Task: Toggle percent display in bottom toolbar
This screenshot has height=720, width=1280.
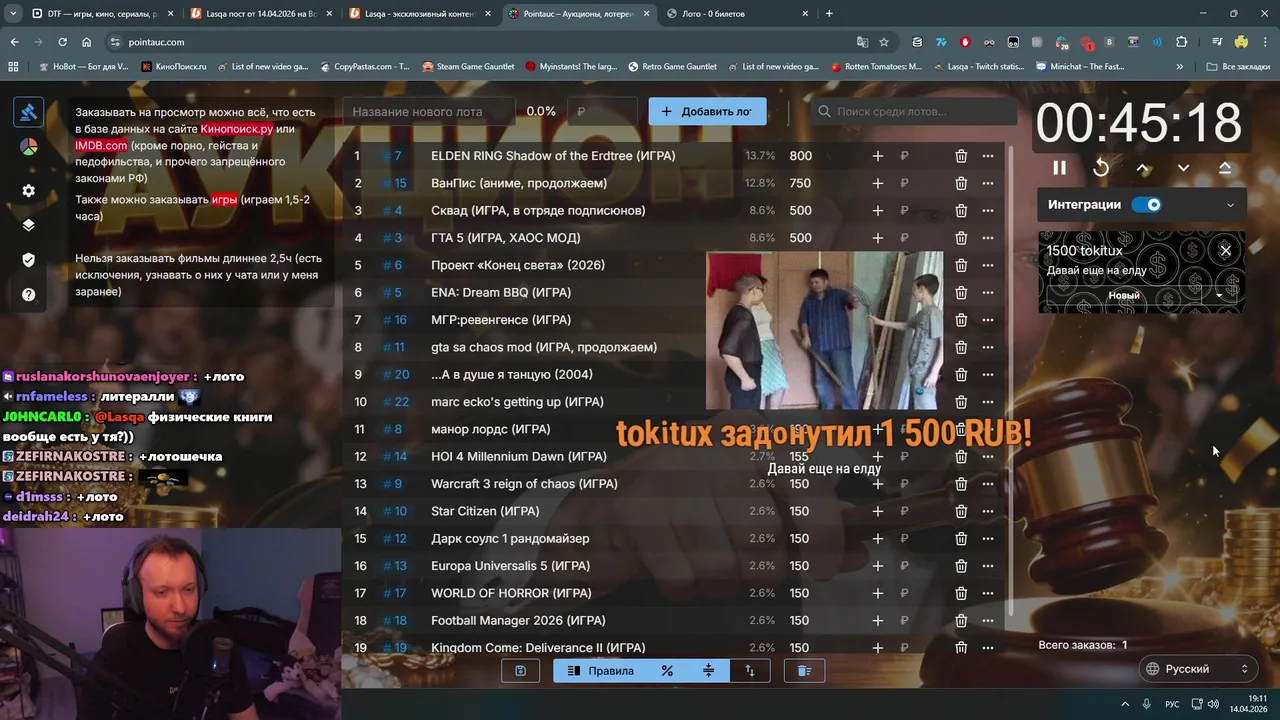Action: tap(667, 671)
